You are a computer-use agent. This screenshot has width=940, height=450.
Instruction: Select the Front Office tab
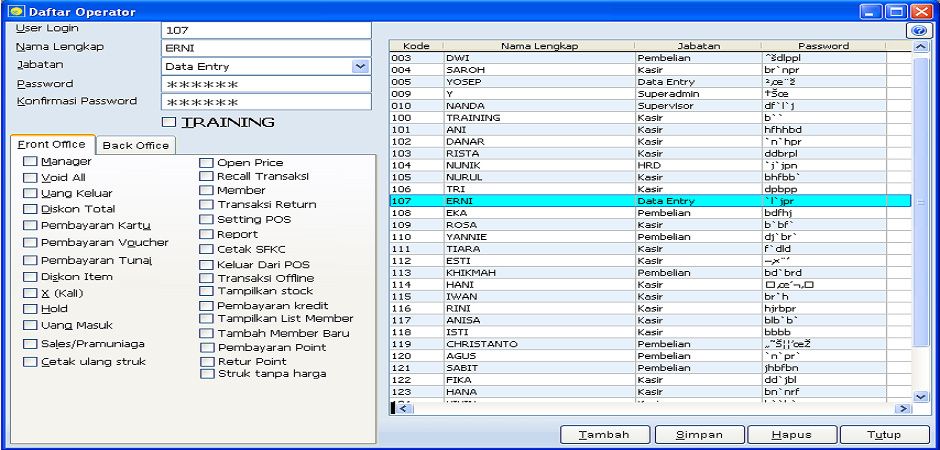52,144
